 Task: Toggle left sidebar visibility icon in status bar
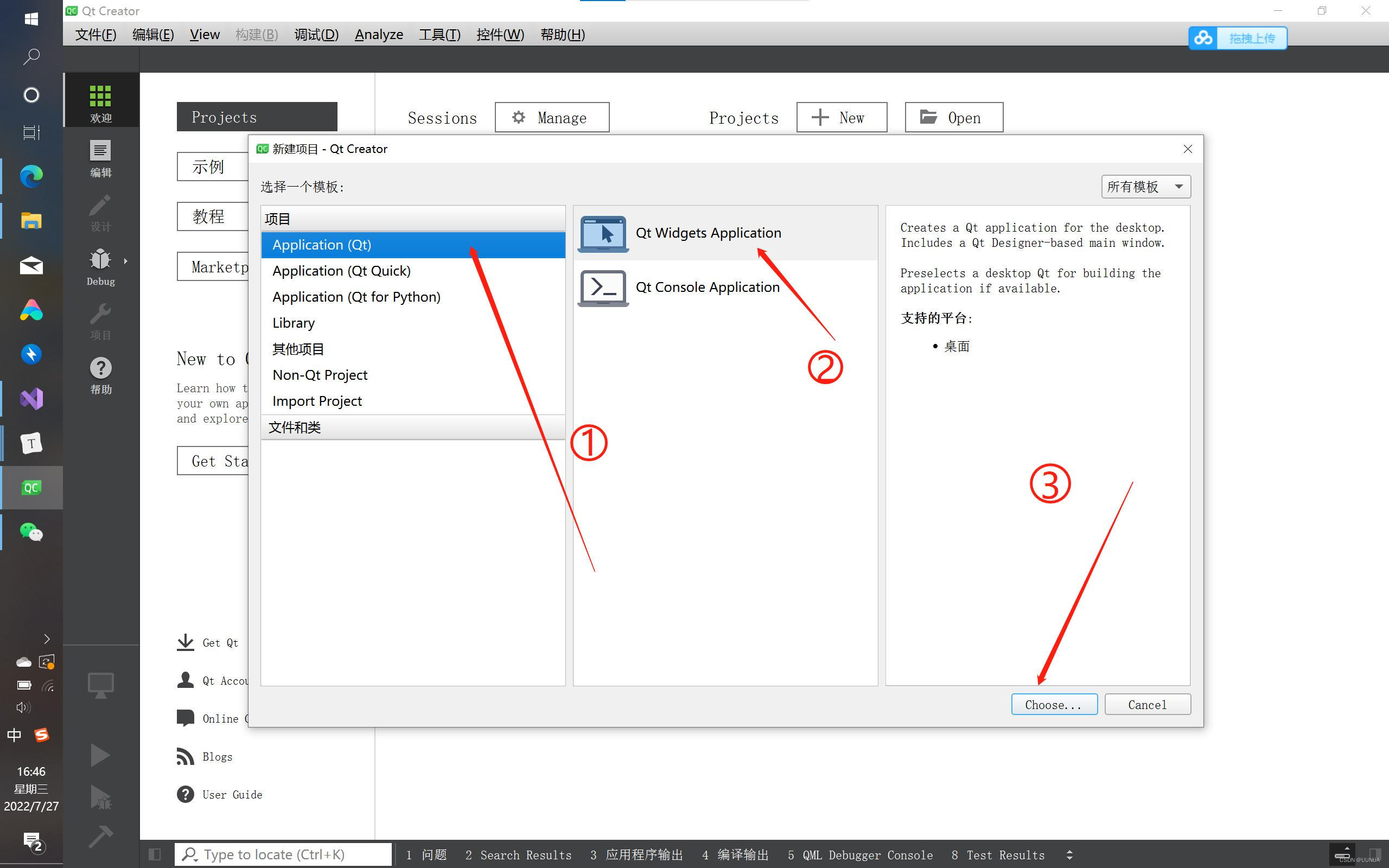[155, 854]
